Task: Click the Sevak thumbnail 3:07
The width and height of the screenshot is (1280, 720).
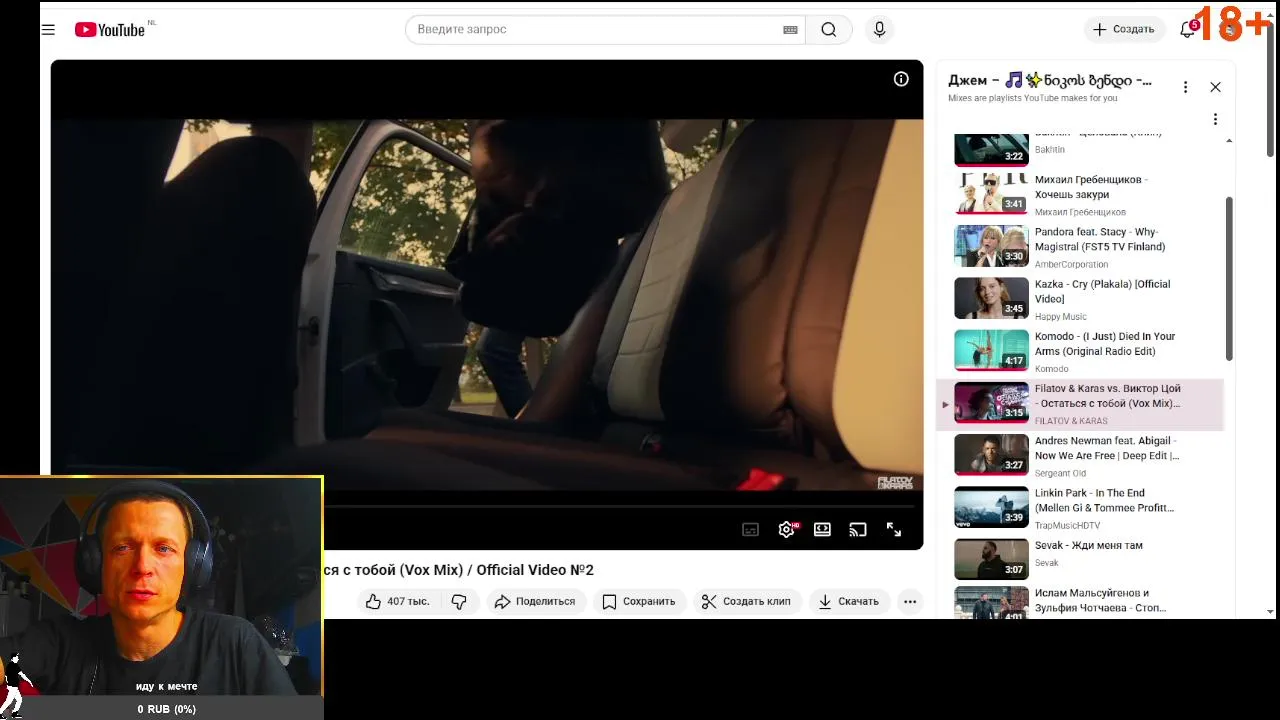Action: pyautogui.click(x=991, y=559)
